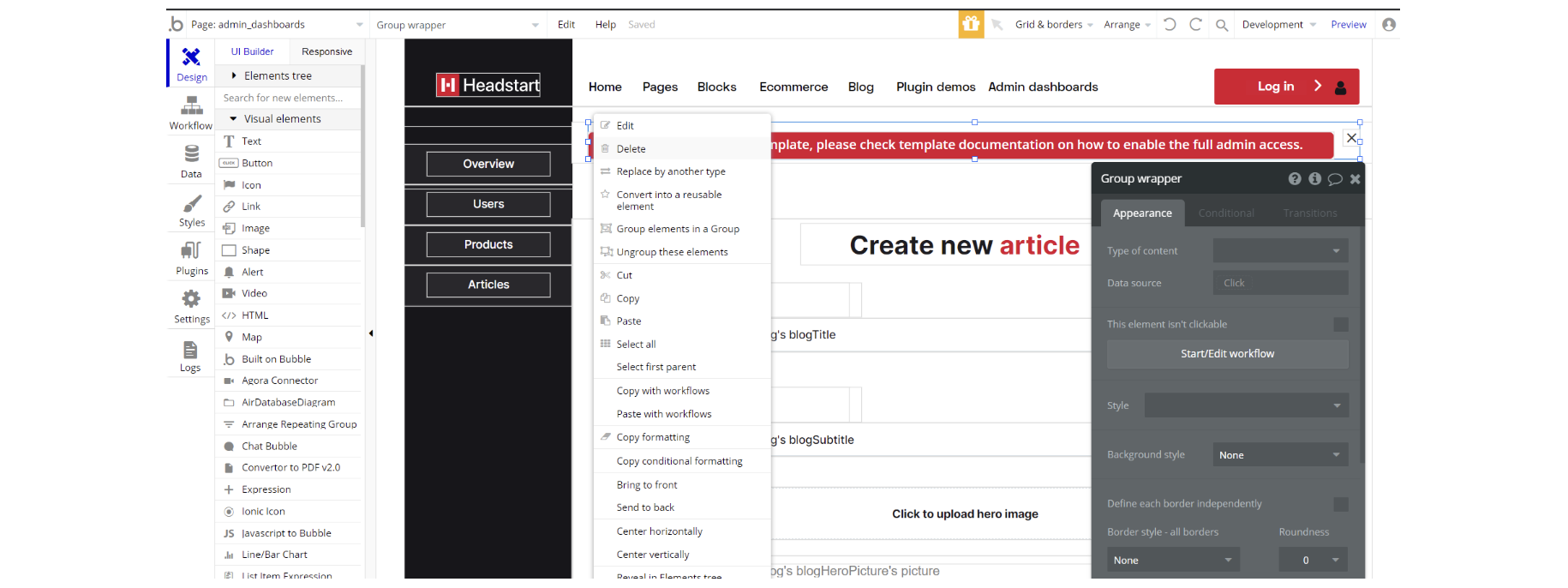Click the Start/Edit workflow button
Screen dimensions: 1568x588
pos(1227,354)
